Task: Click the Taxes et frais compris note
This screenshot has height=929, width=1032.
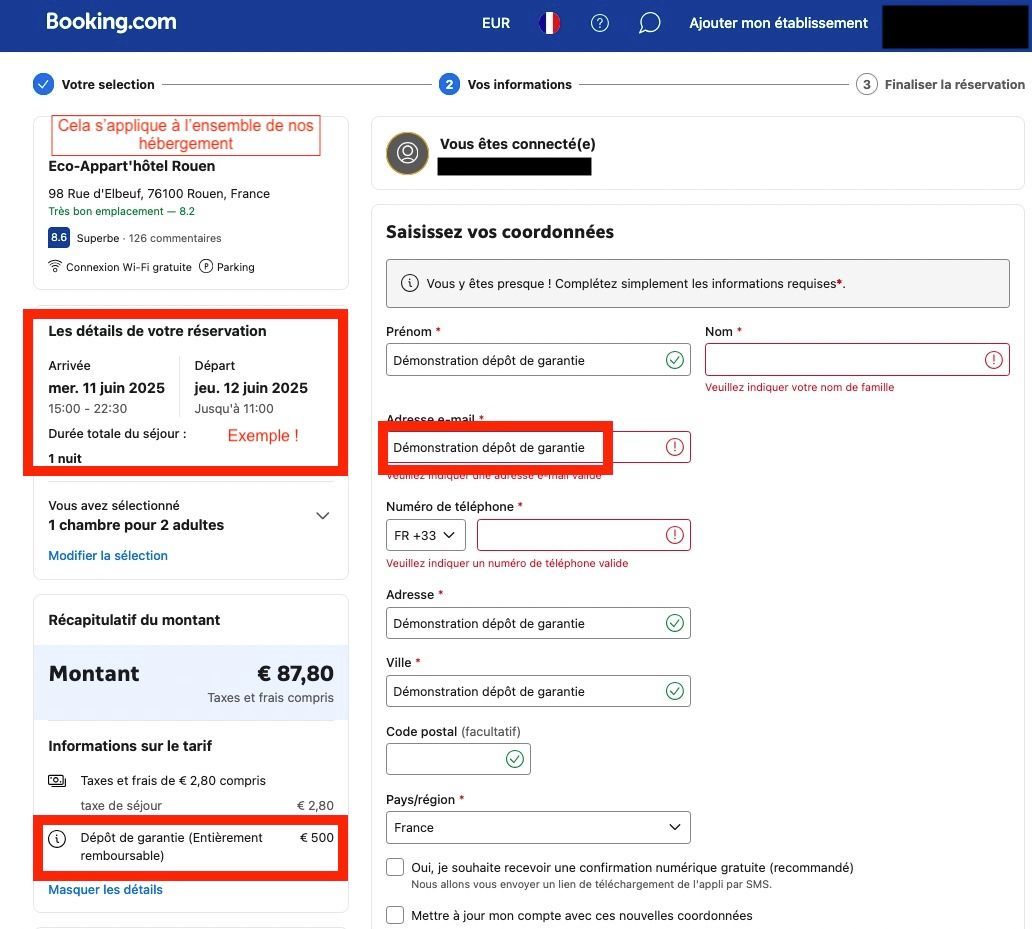Action: pyautogui.click(x=271, y=697)
